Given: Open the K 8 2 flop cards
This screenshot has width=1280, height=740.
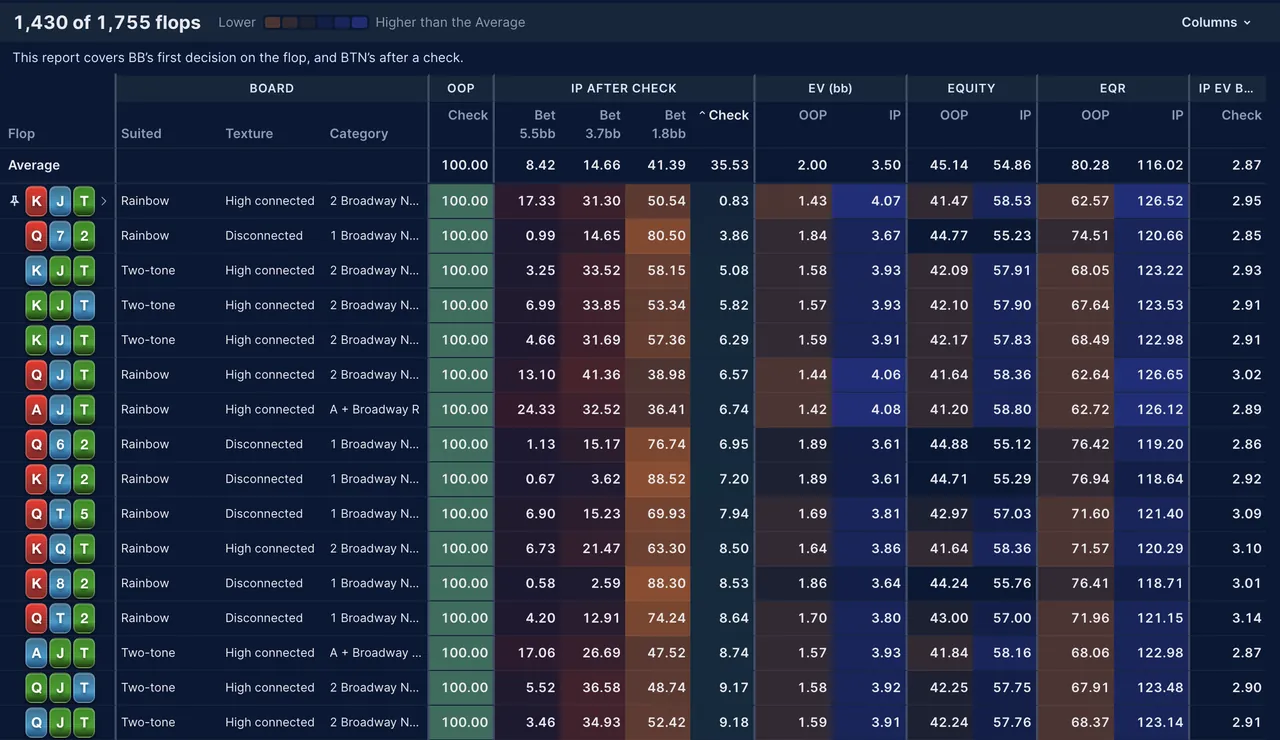Looking at the screenshot, I should 60,583.
